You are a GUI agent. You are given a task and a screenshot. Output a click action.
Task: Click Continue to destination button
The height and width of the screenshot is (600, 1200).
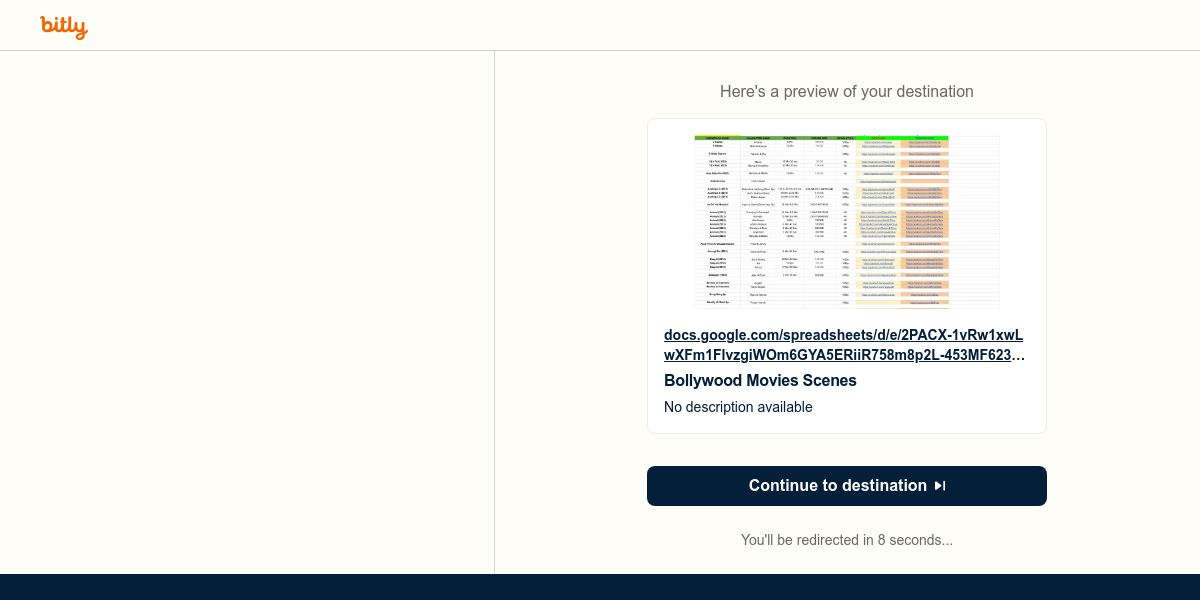click(x=847, y=486)
